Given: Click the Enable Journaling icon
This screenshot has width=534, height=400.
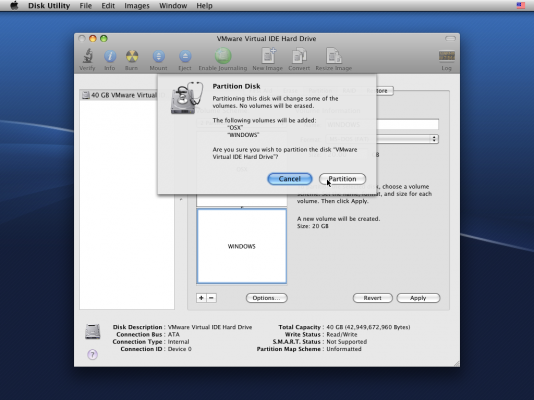Looking at the screenshot, I should point(223,55).
